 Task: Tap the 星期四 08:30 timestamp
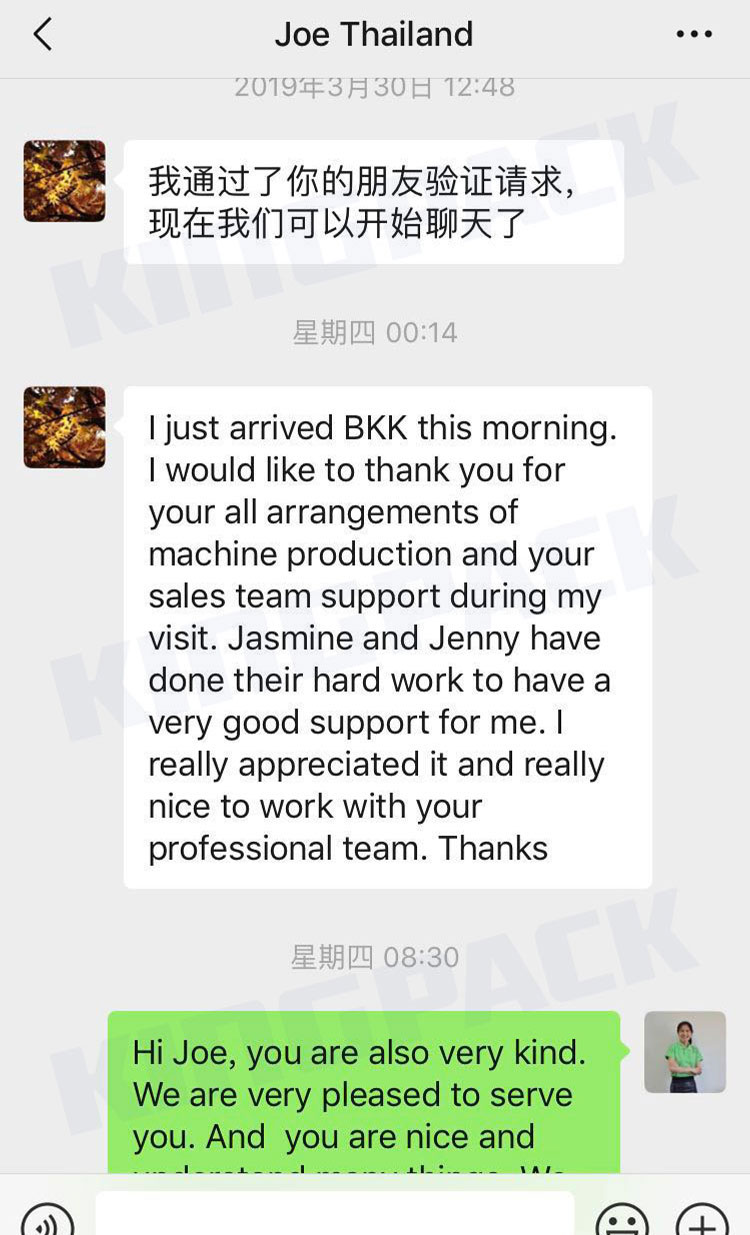[375, 957]
